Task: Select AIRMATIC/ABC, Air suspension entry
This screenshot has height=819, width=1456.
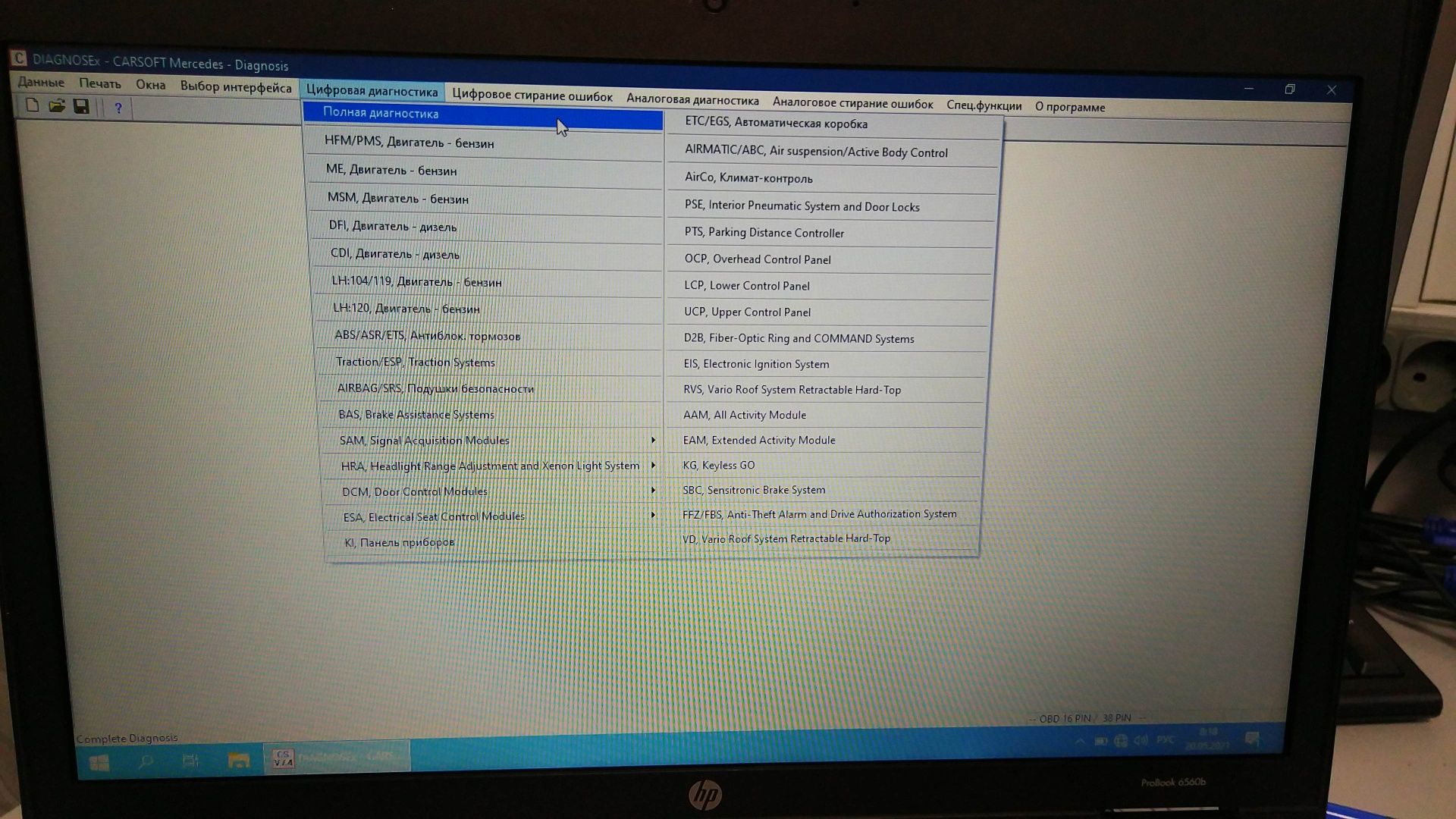Action: [833, 152]
